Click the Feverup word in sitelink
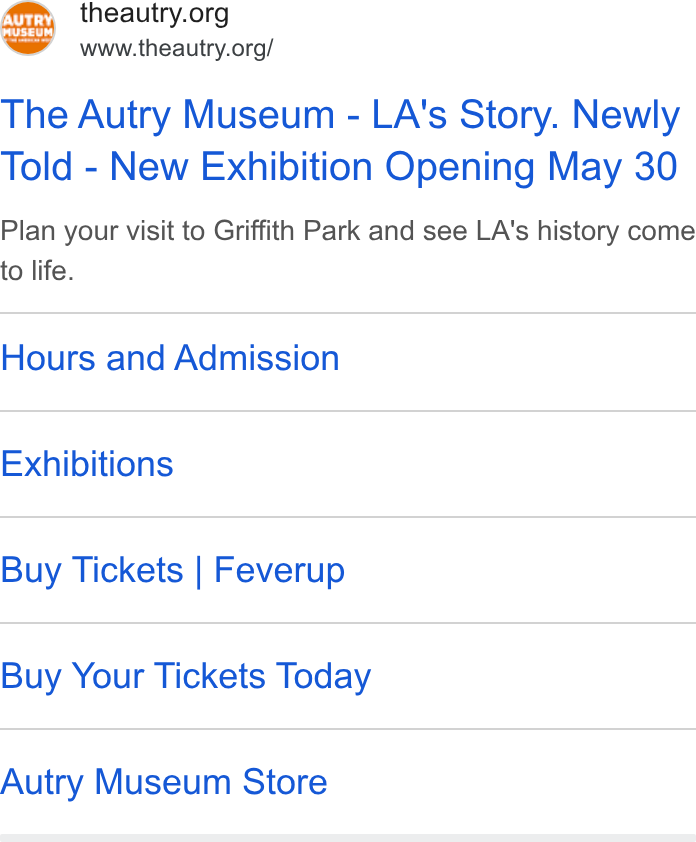The height and width of the screenshot is (842, 696). (x=279, y=570)
